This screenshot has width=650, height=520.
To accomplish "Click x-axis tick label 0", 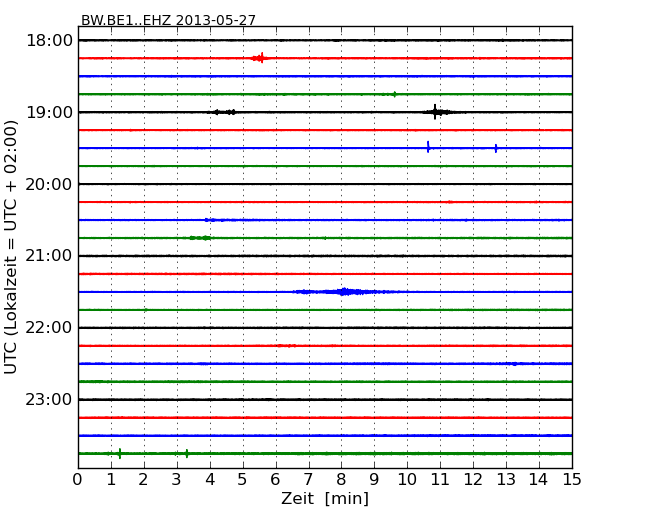I will coord(78,480).
